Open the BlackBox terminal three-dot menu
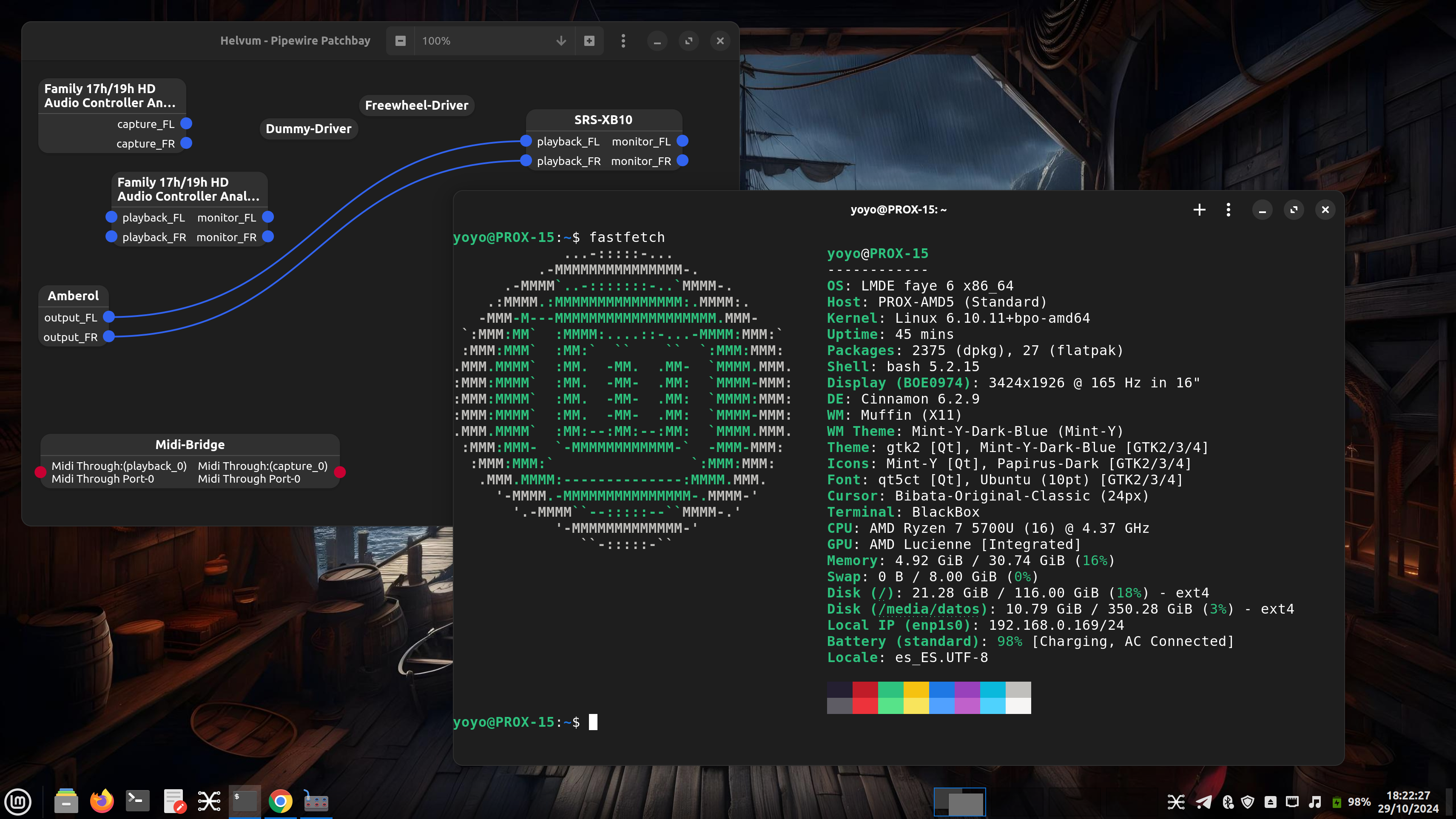1456x819 pixels. click(x=1228, y=210)
